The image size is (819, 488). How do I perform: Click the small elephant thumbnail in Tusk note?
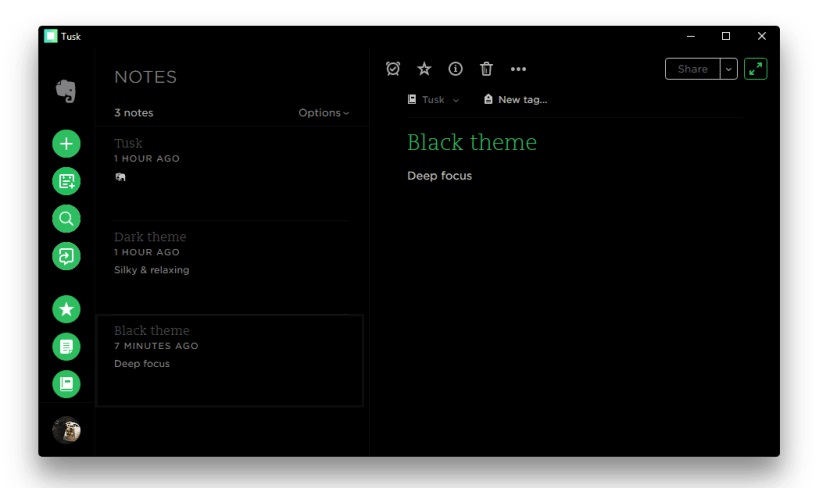point(120,177)
